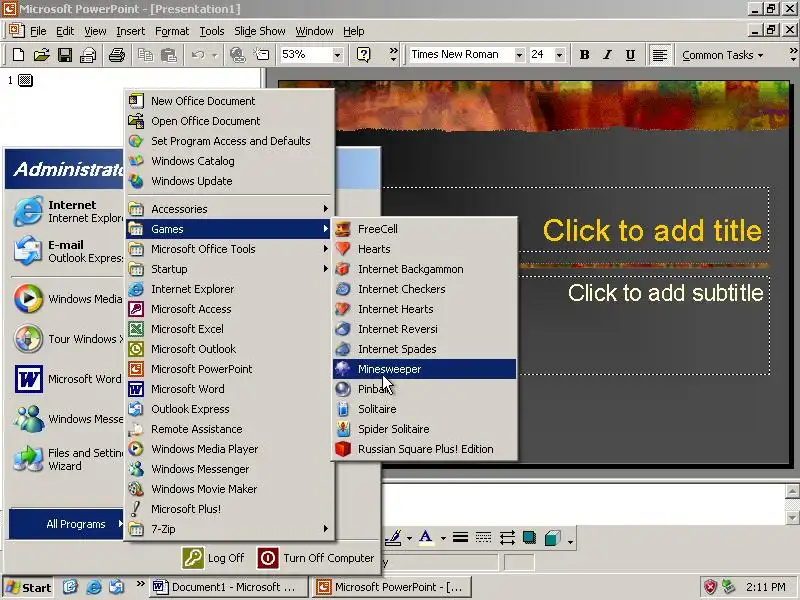Click the red security shield tray icon
Screen dimensions: 800x600
(710, 587)
